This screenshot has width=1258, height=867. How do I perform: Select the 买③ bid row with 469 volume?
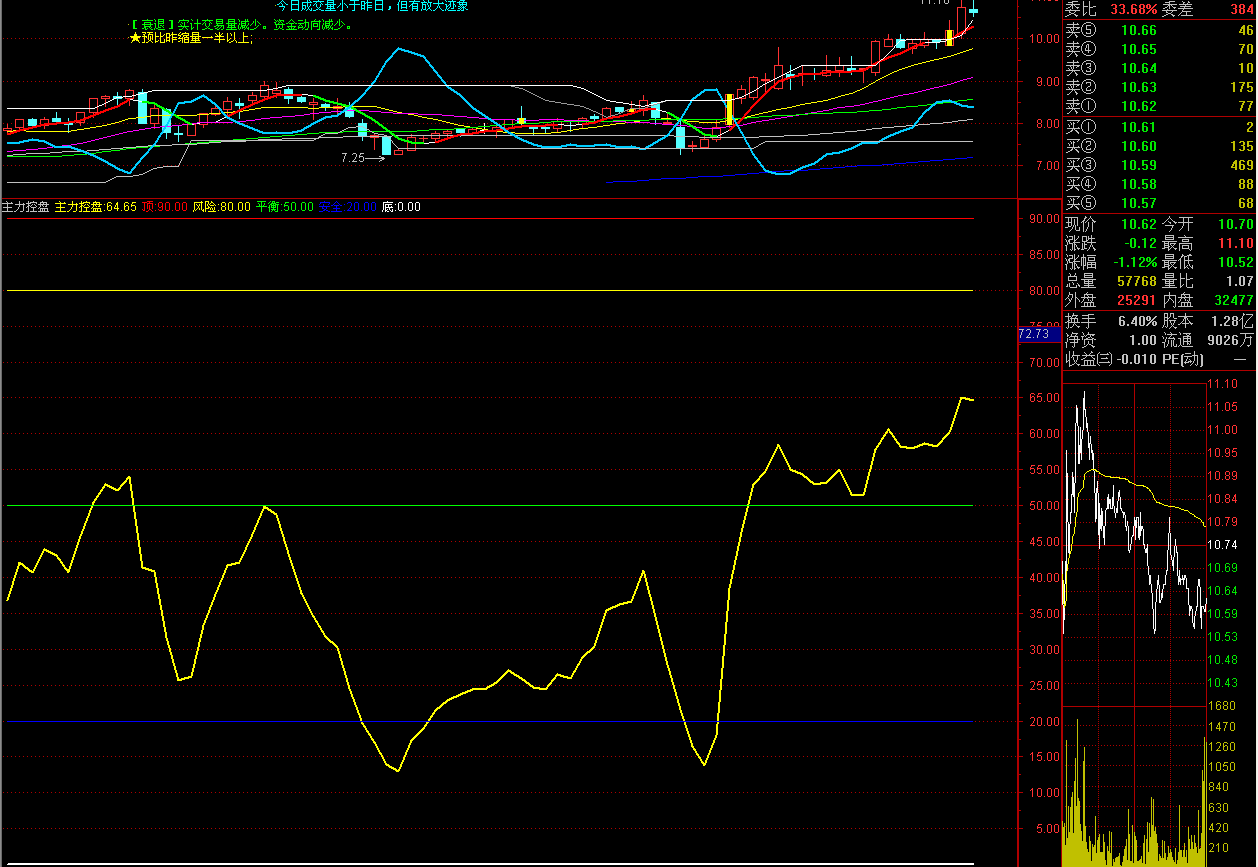1158,165
